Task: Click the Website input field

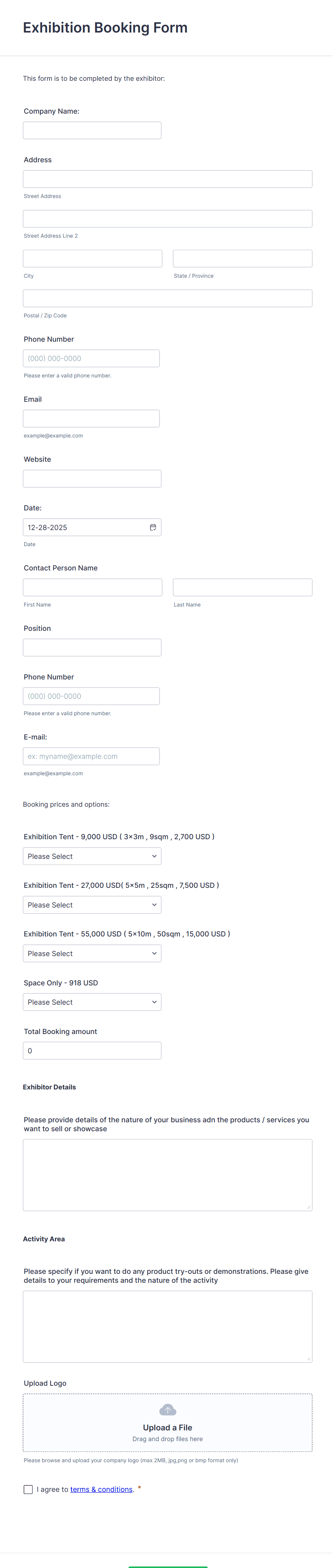Action: tap(92, 478)
